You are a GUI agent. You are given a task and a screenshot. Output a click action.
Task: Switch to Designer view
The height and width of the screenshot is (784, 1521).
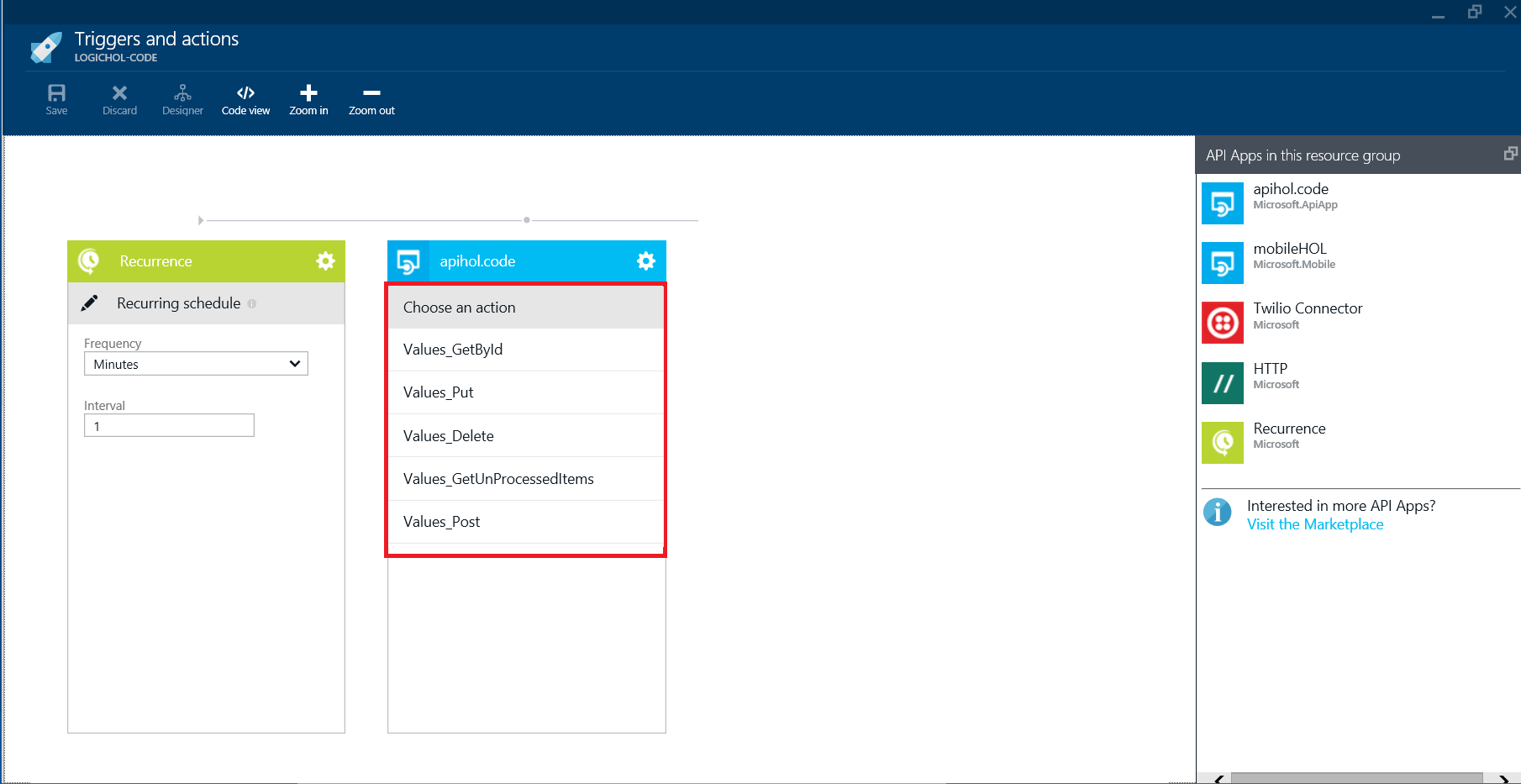point(182,99)
